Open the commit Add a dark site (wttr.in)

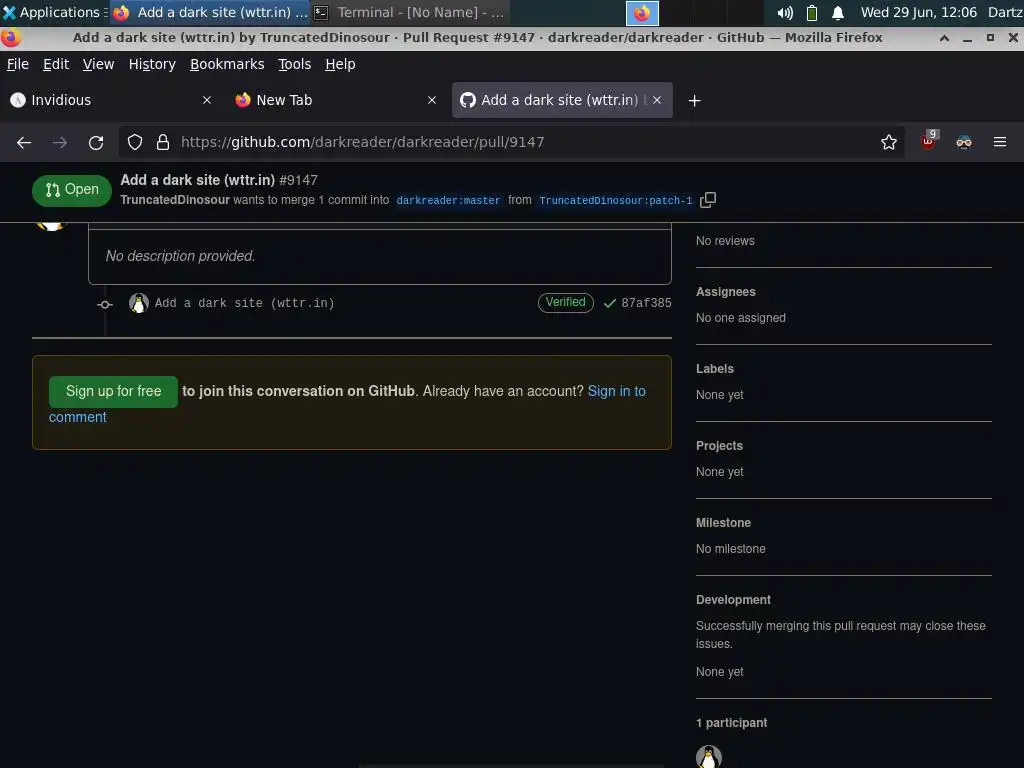point(244,303)
